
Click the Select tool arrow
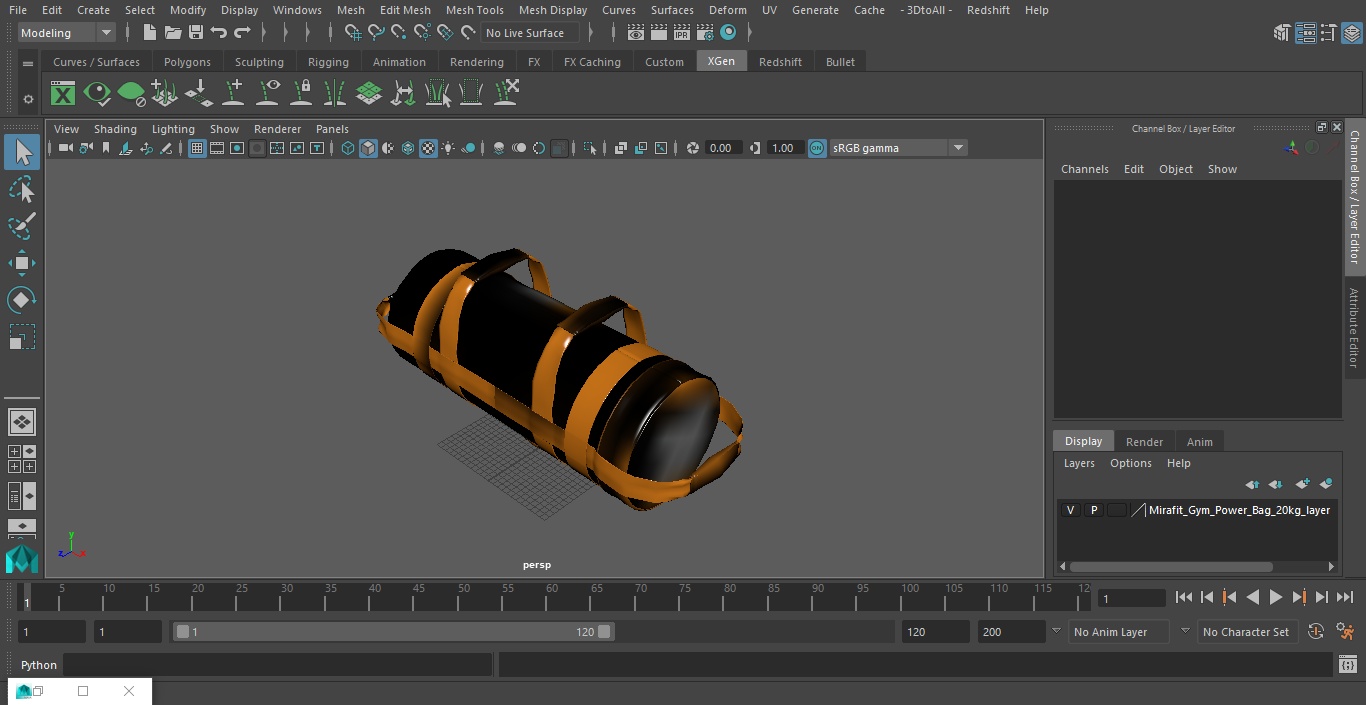22,152
